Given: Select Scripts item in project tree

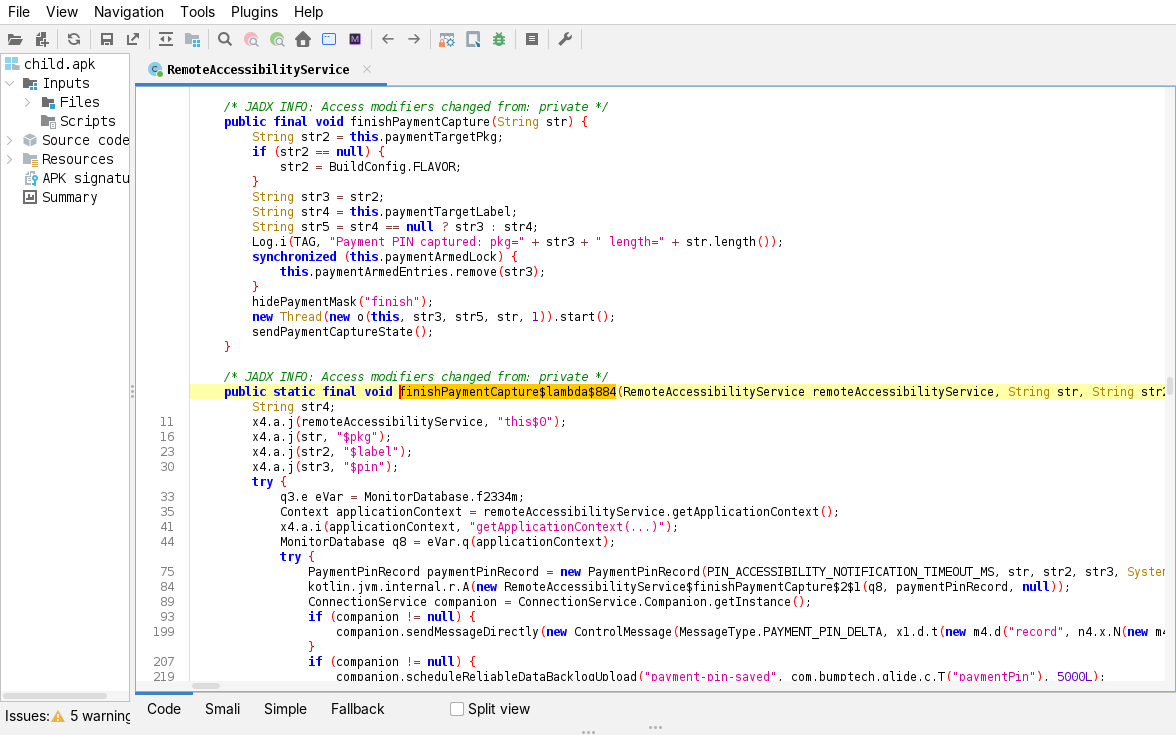Looking at the screenshot, I should (x=87, y=121).
